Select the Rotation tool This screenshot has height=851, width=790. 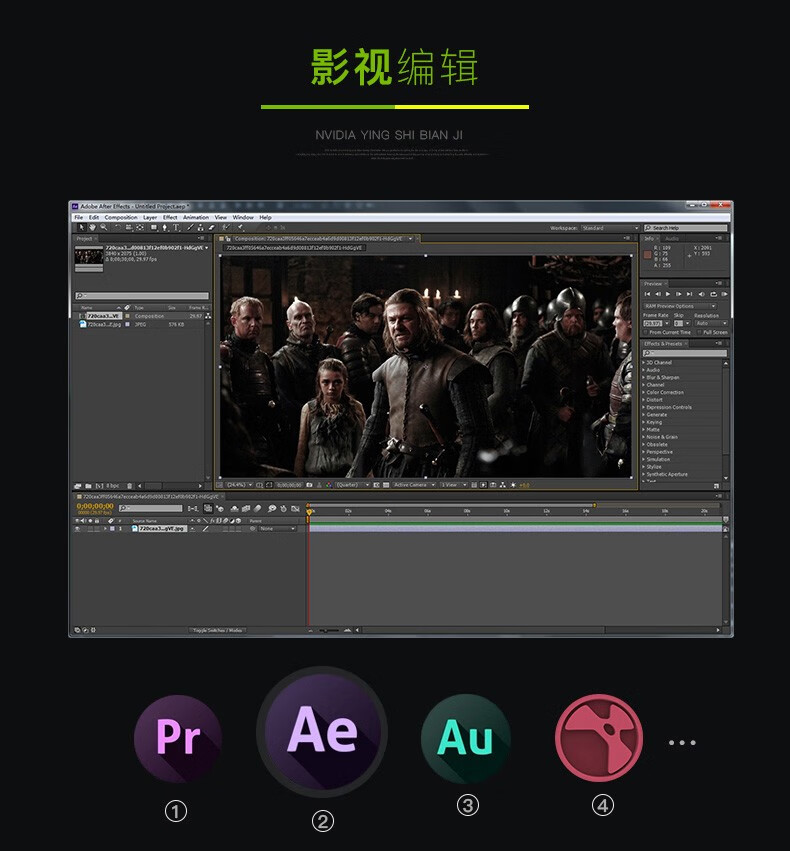click(x=118, y=227)
